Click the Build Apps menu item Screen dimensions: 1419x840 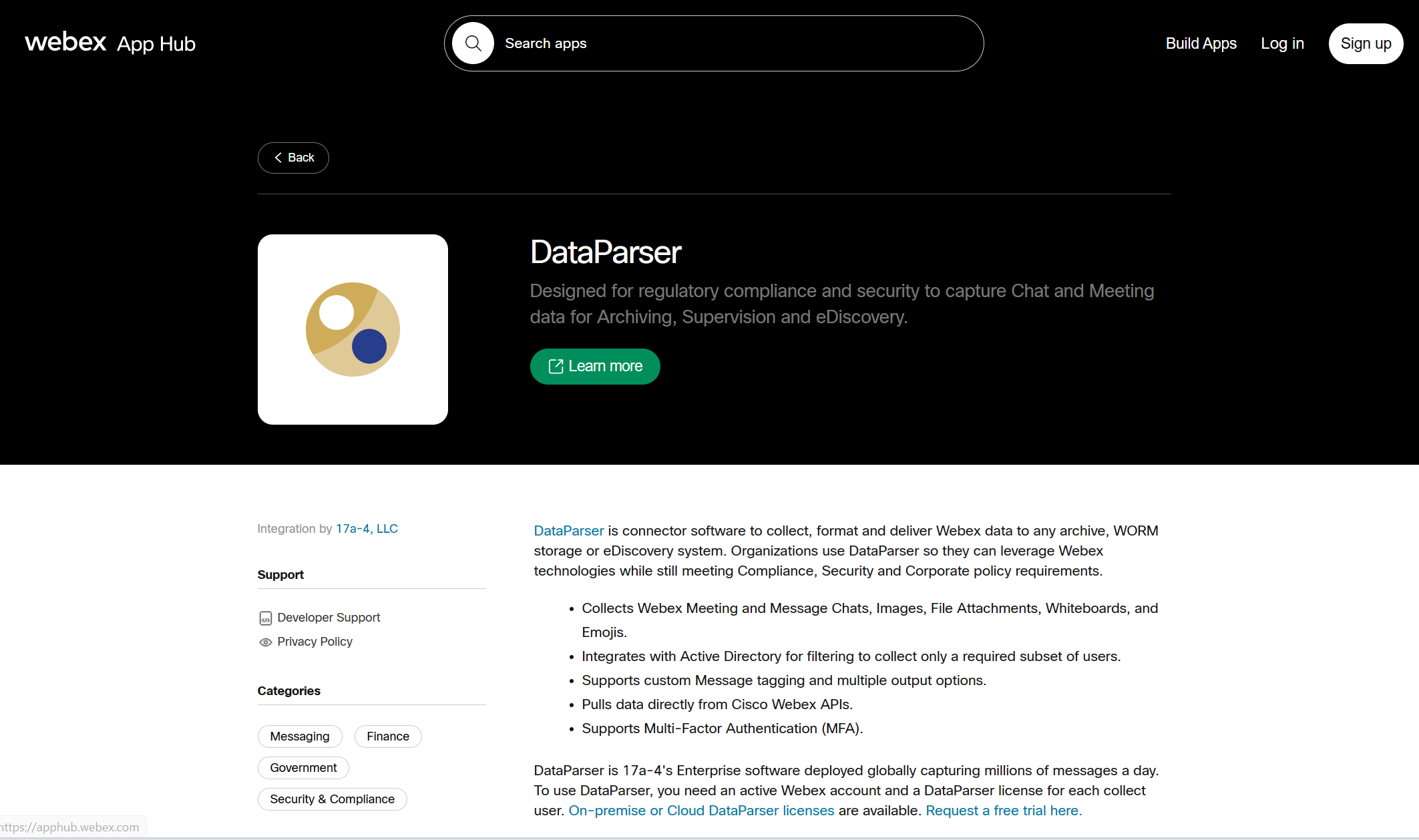pos(1201,43)
